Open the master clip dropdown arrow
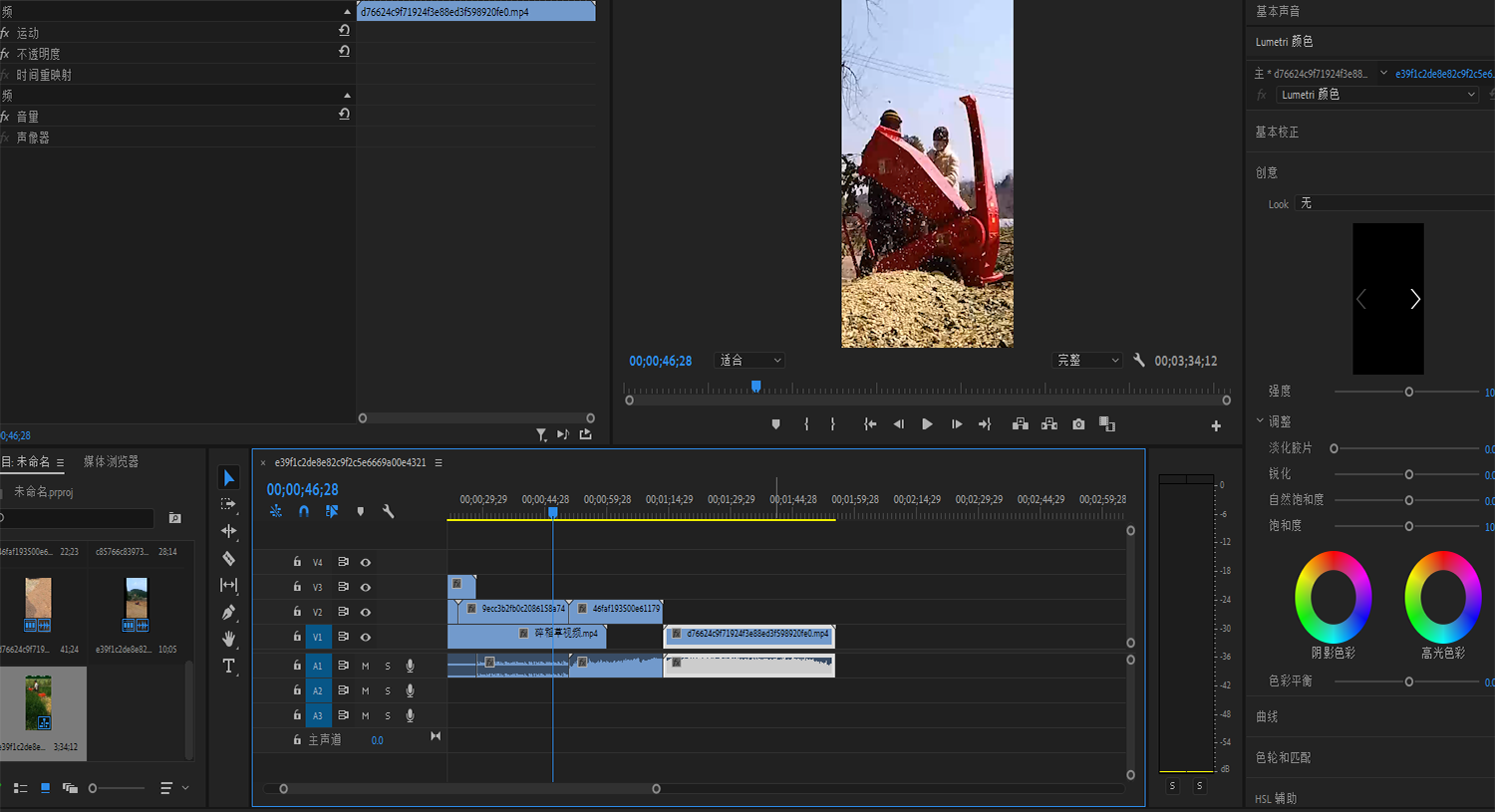Screen dimensions: 1495x812 tap(1383, 73)
